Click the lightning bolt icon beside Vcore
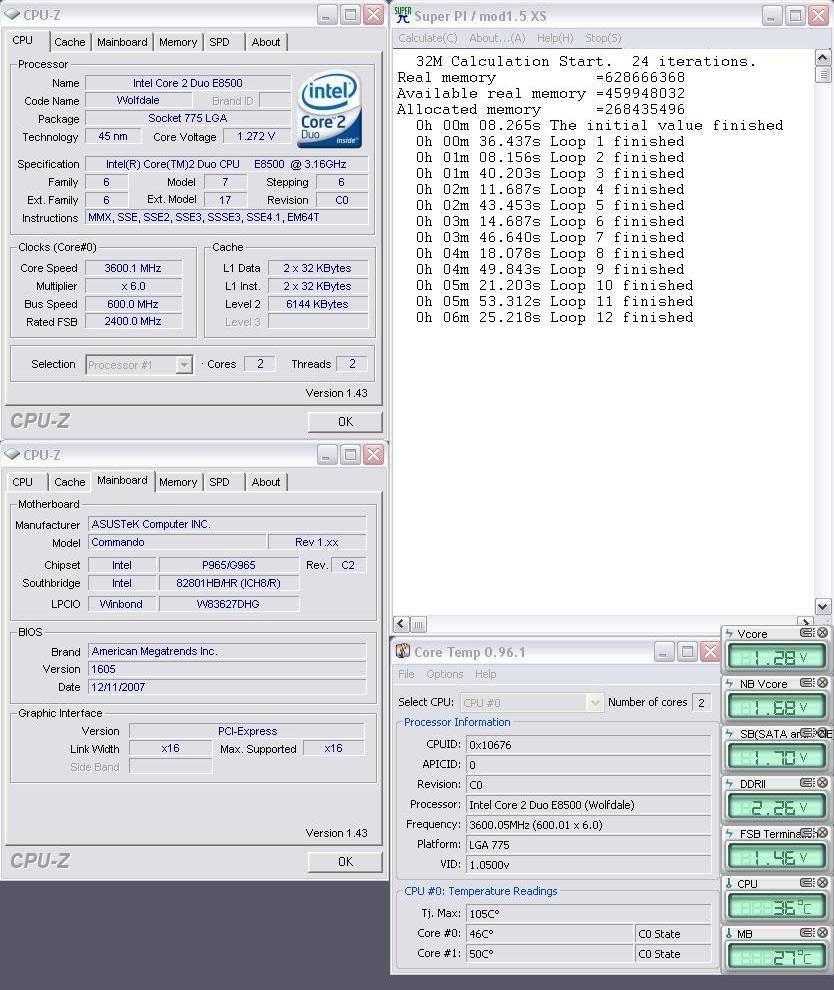Viewport: 834px width, 990px height. pyautogui.click(x=729, y=633)
